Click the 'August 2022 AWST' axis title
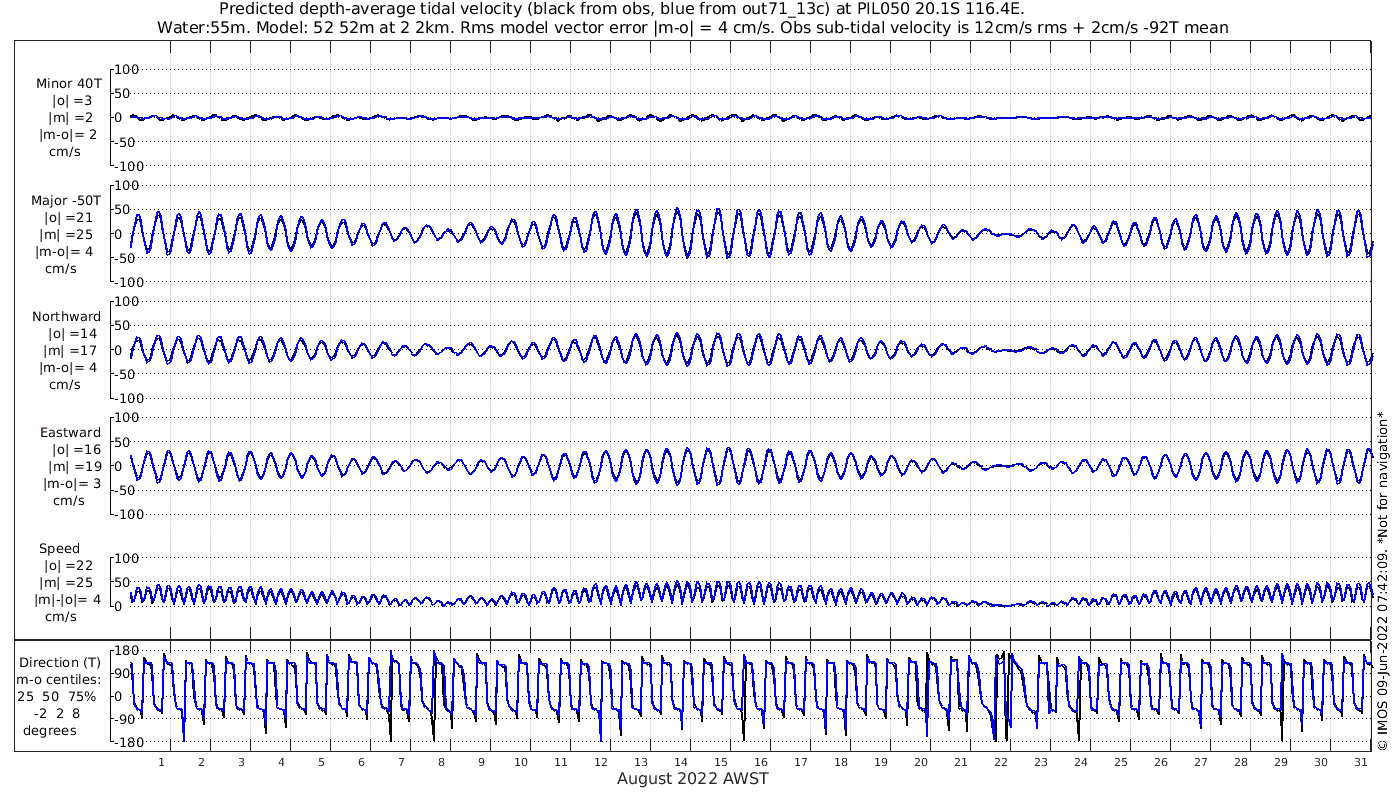Viewport: 1400px width, 800px height. (692, 778)
